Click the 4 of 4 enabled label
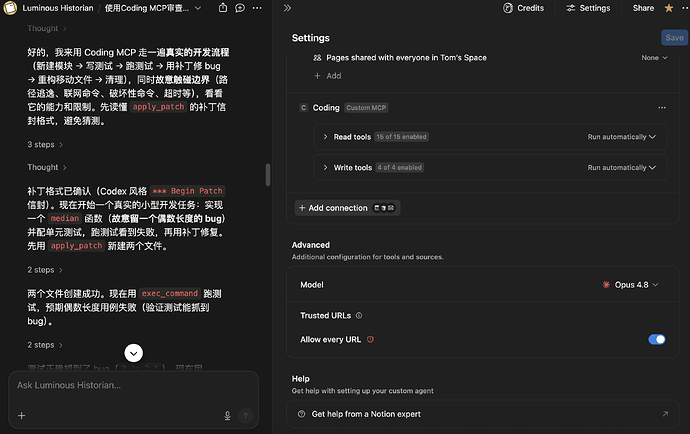 [x=400, y=168]
